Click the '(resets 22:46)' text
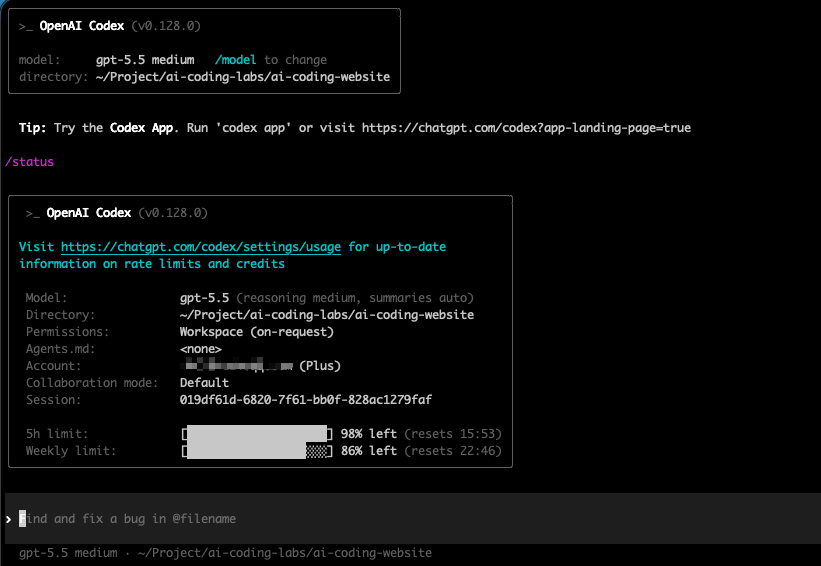This screenshot has width=821, height=566. coord(453,451)
